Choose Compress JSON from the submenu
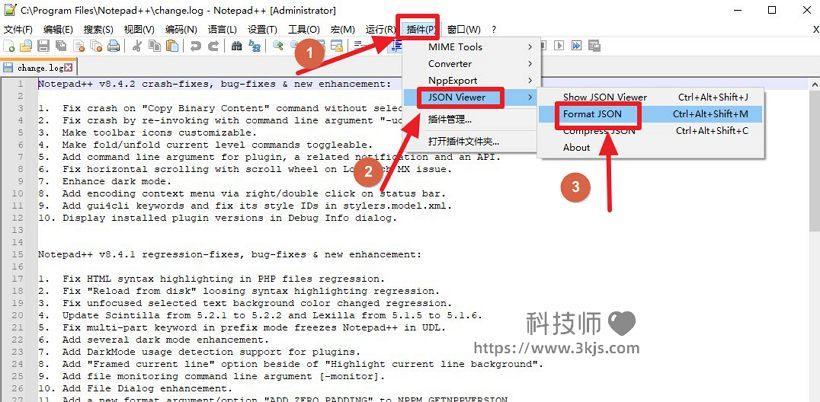 click(652, 130)
